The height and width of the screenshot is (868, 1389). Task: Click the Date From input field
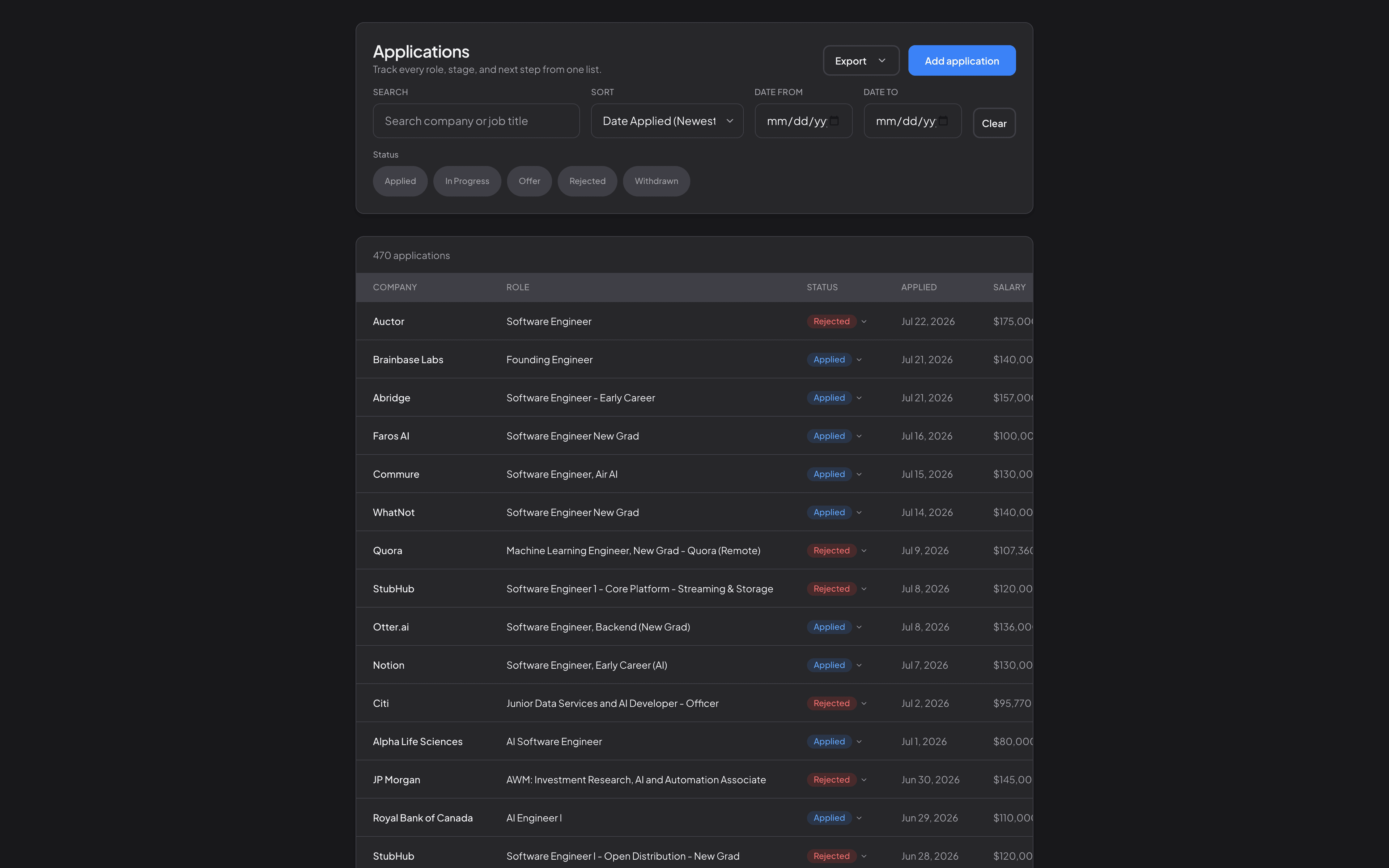[803, 120]
